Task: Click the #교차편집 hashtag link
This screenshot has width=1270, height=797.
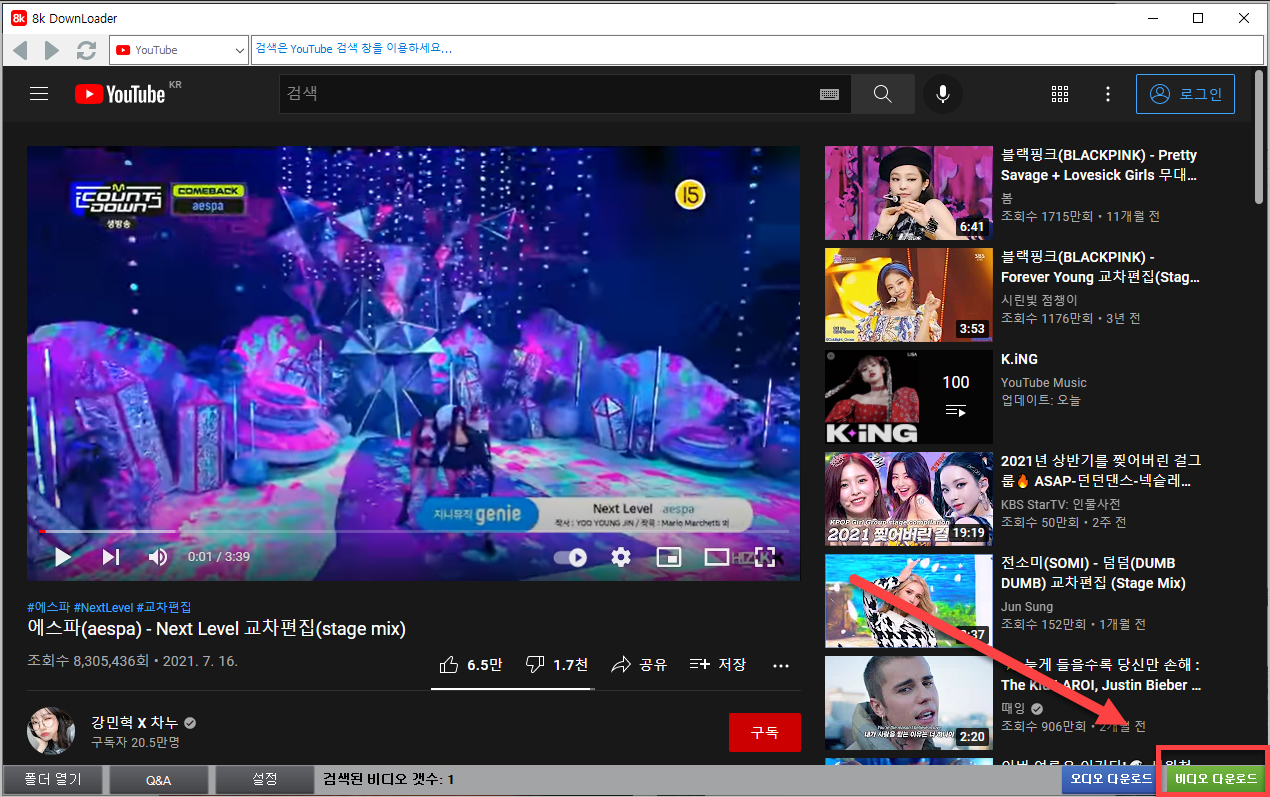Action: pos(164,607)
